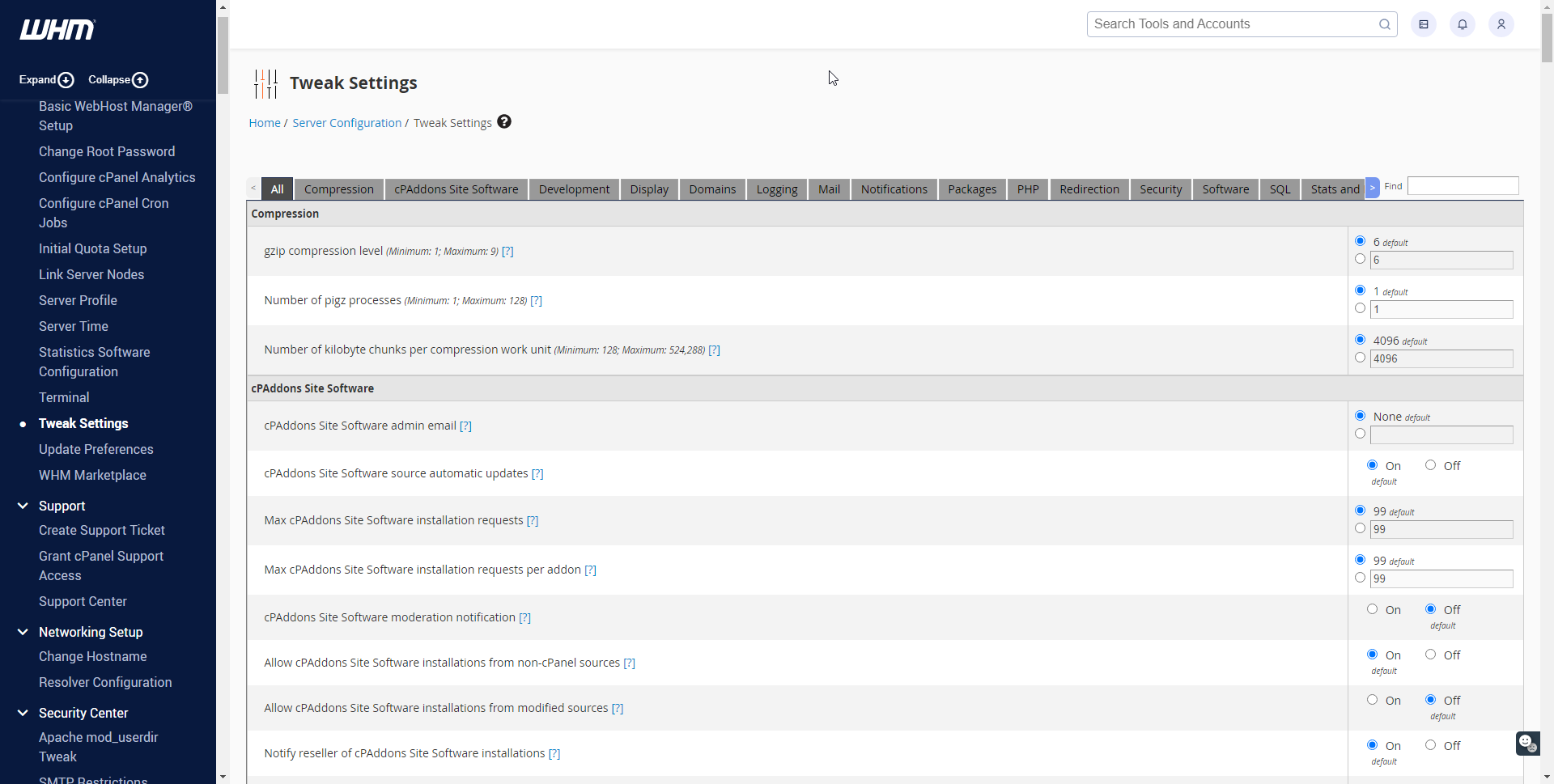Click Expand all sidebar sections icon

pyautogui.click(x=66, y=80)
